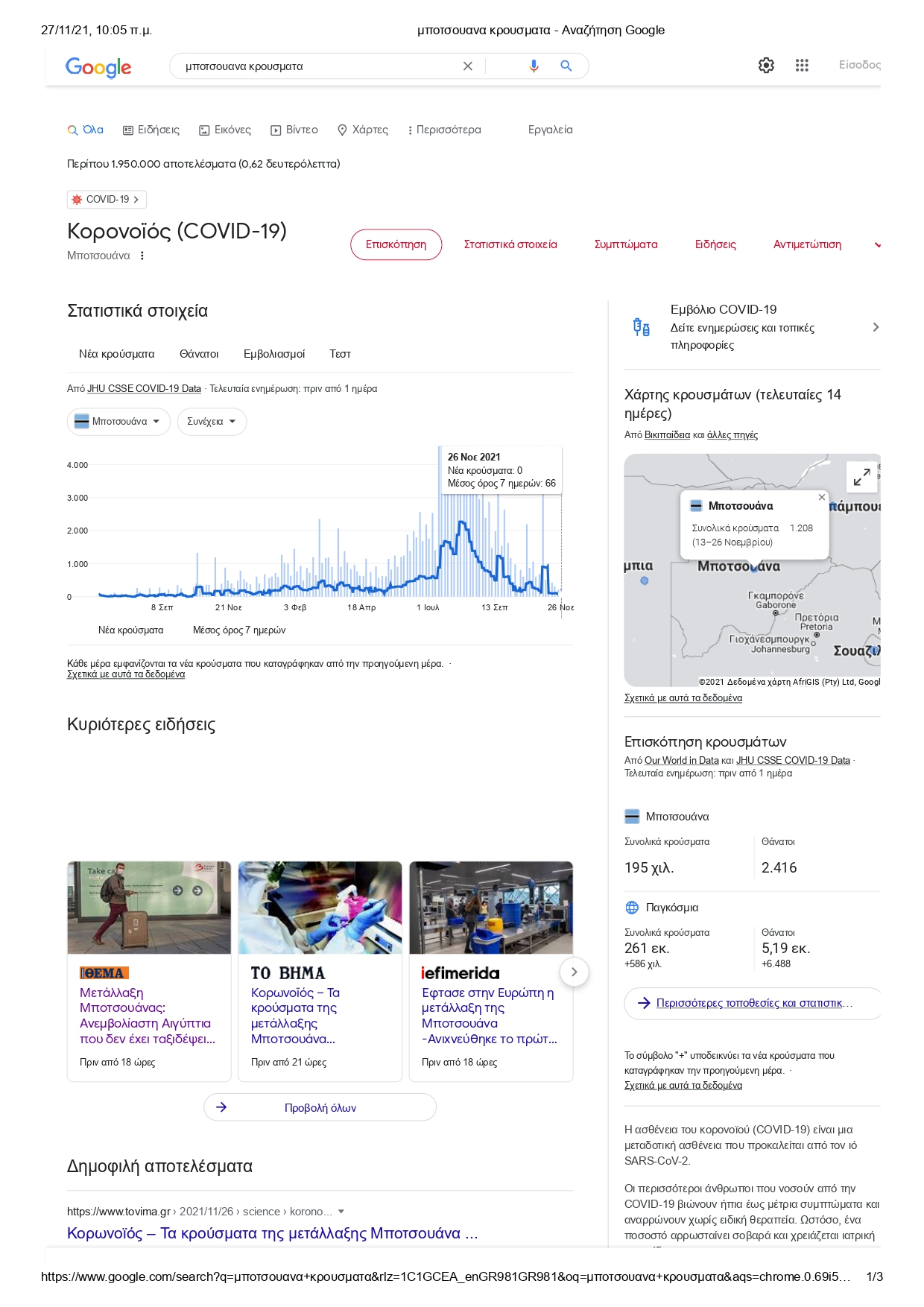The image size is (924, 1307).
Task: Open the three-dot menu beside Μποτσουάνα
Action: point(142,256)
